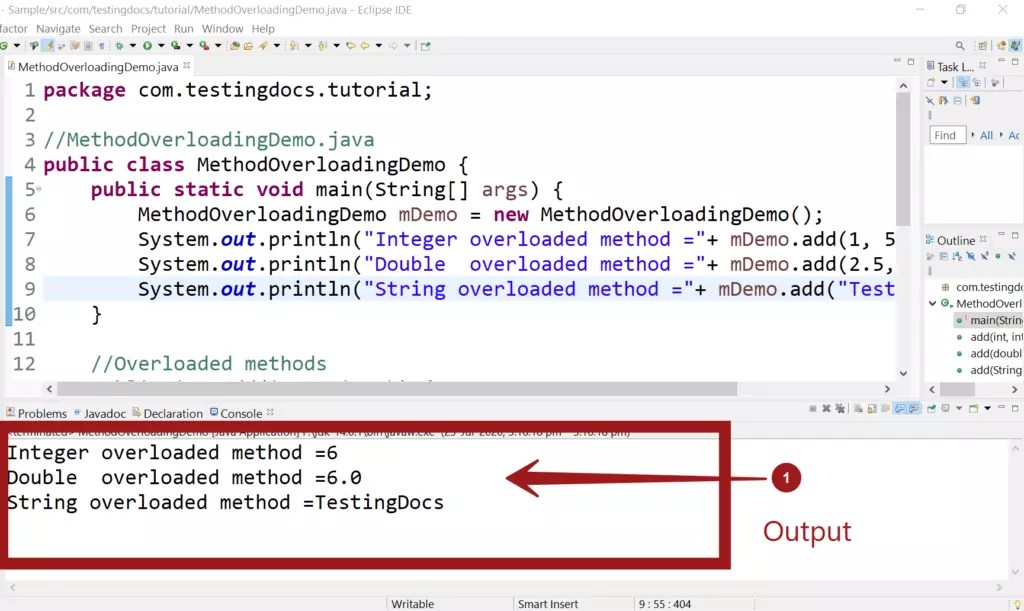Select main(String) in the Outline
The image size is (1024, 611).
pyautogui.click(x=989, y=320)
